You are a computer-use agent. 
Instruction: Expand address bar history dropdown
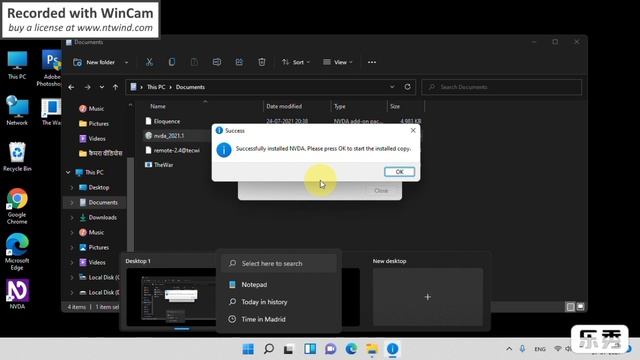point(392,87)
